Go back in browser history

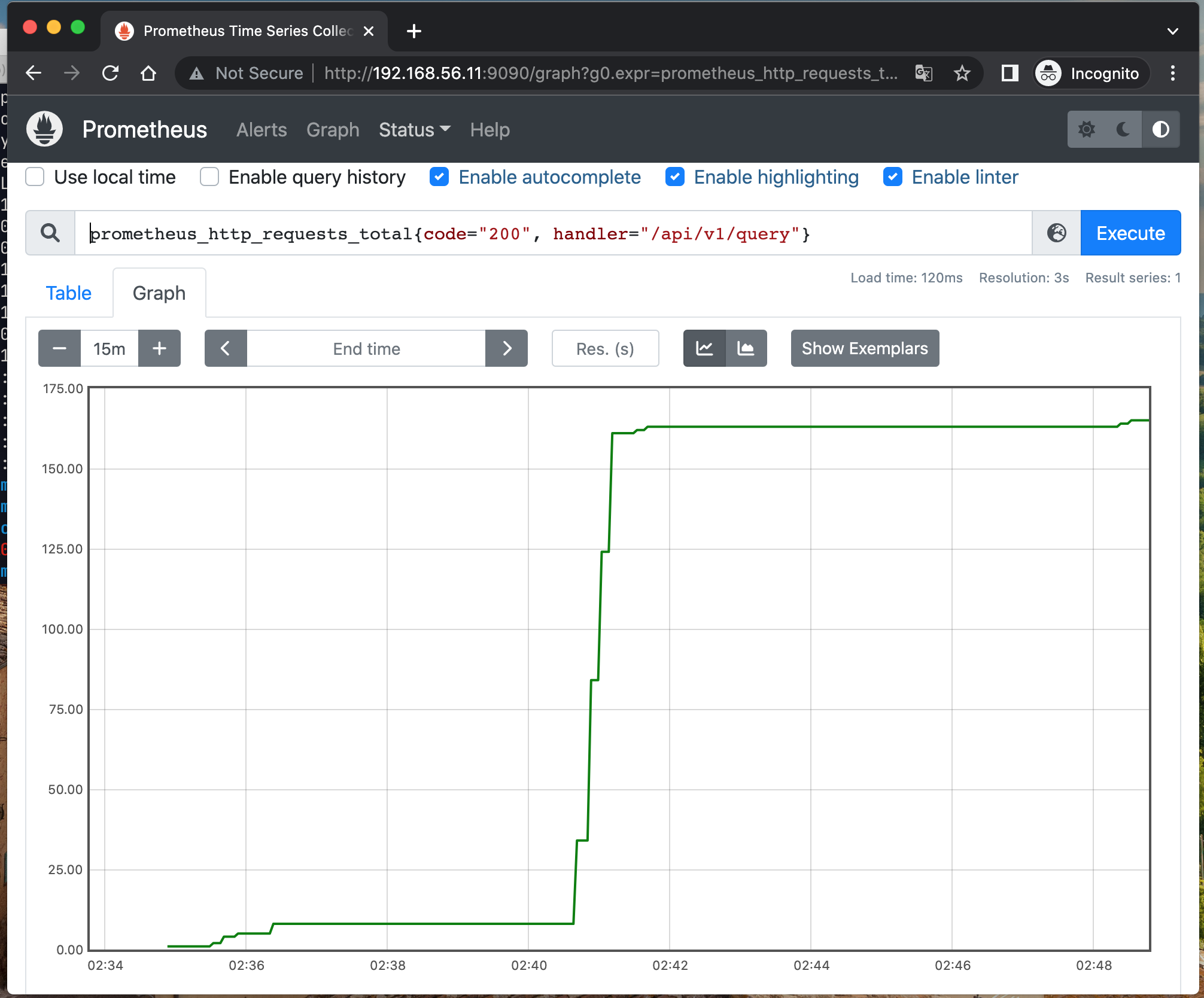point(34,73)
